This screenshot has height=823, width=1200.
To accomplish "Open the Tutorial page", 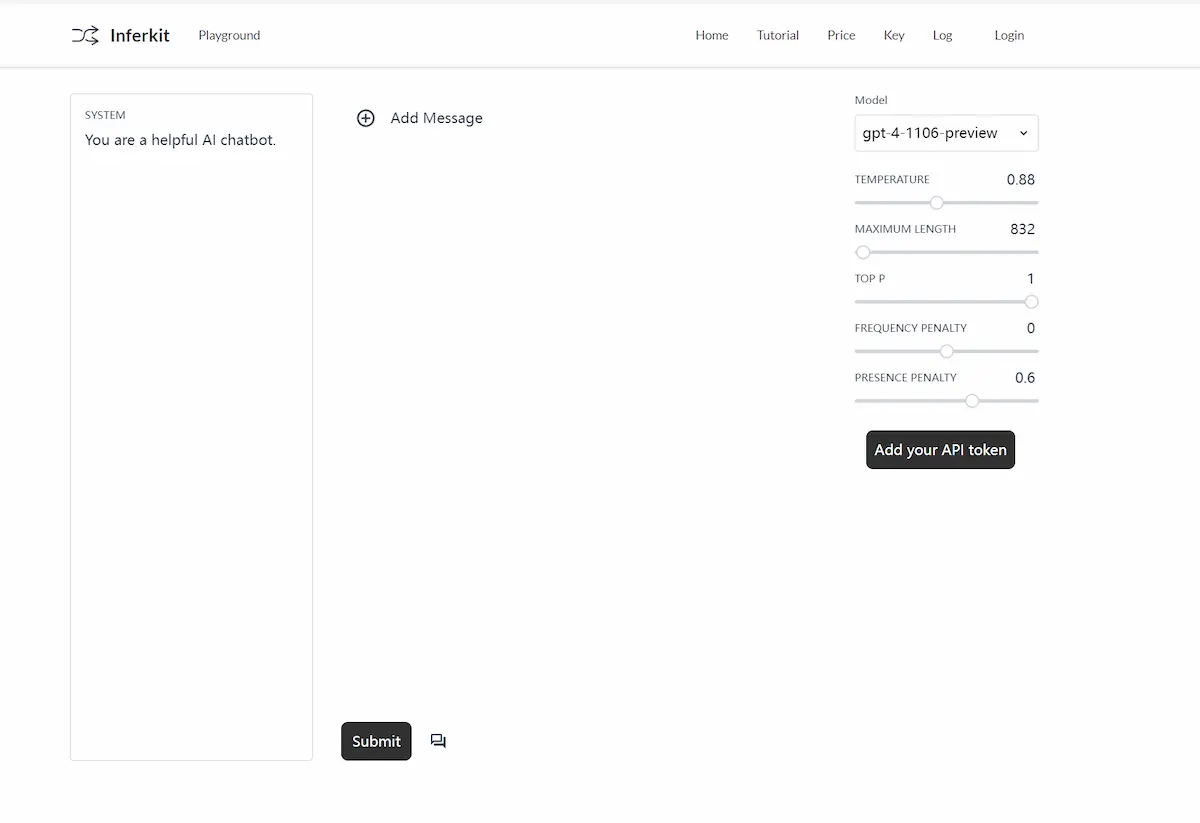I will click(x=777, y=35).
